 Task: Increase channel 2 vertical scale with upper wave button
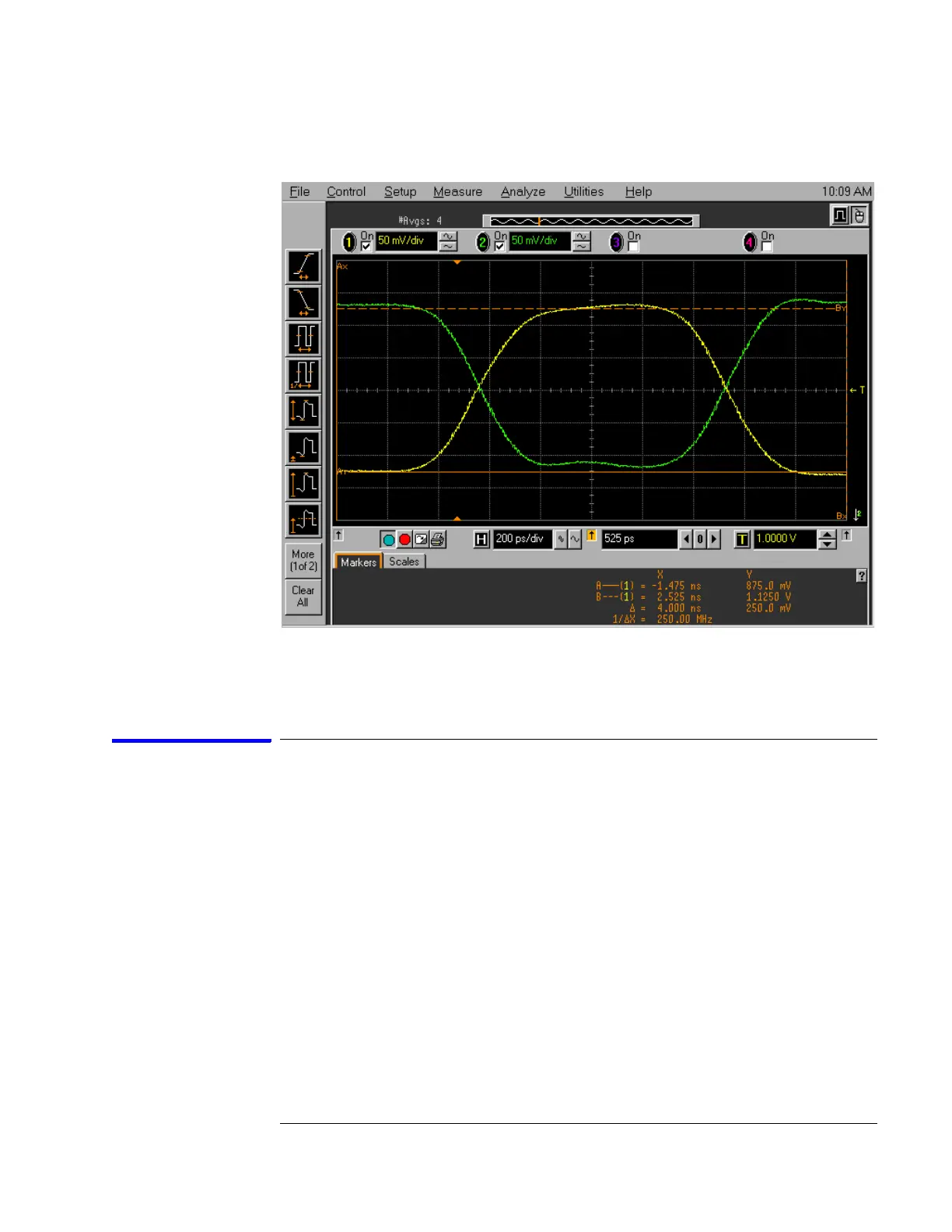582,236
